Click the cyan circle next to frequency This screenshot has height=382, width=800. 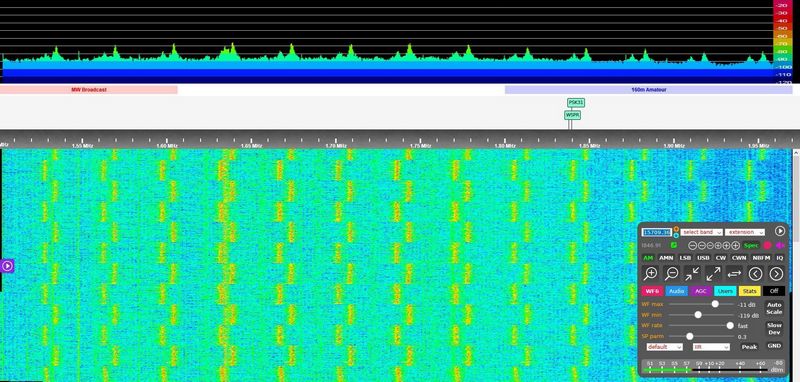[x=676, y=235]
